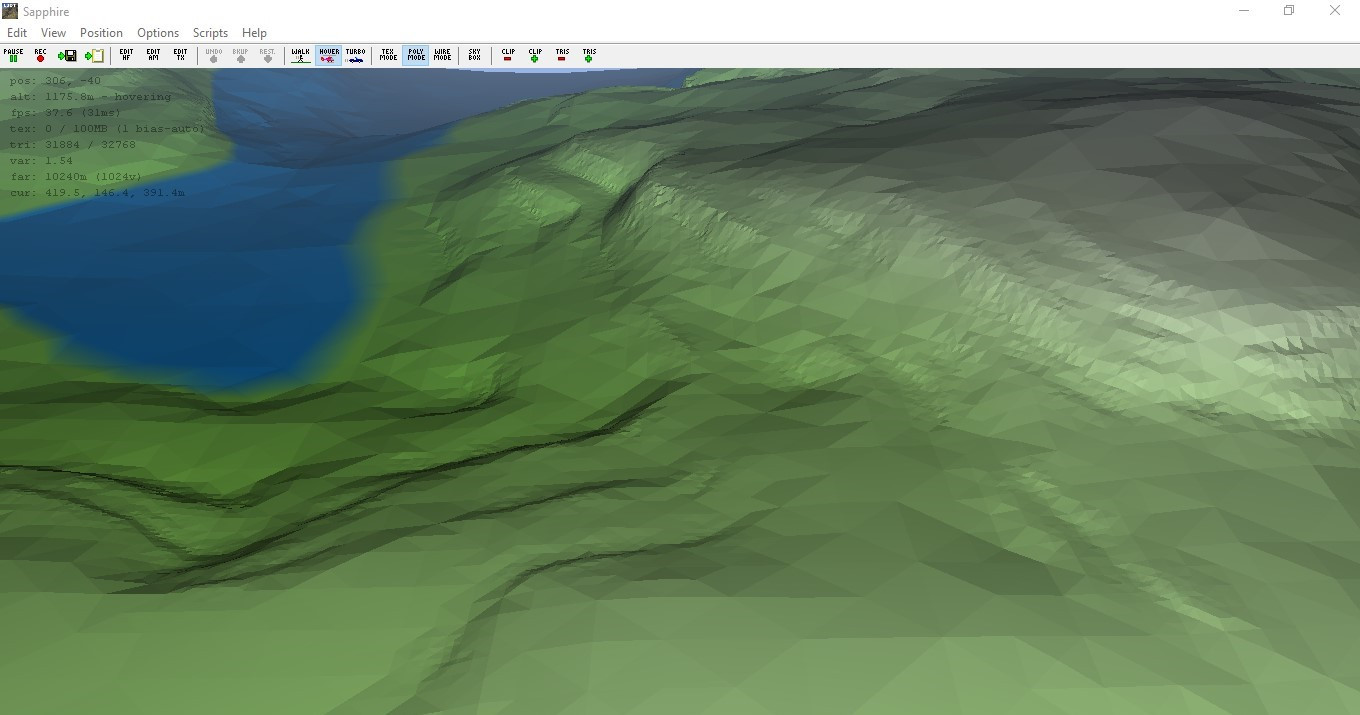This screenshot has height=715, width=1360.
Task: Click the 'pos: 306, -40' overlay readout
Action: [56, 81]
